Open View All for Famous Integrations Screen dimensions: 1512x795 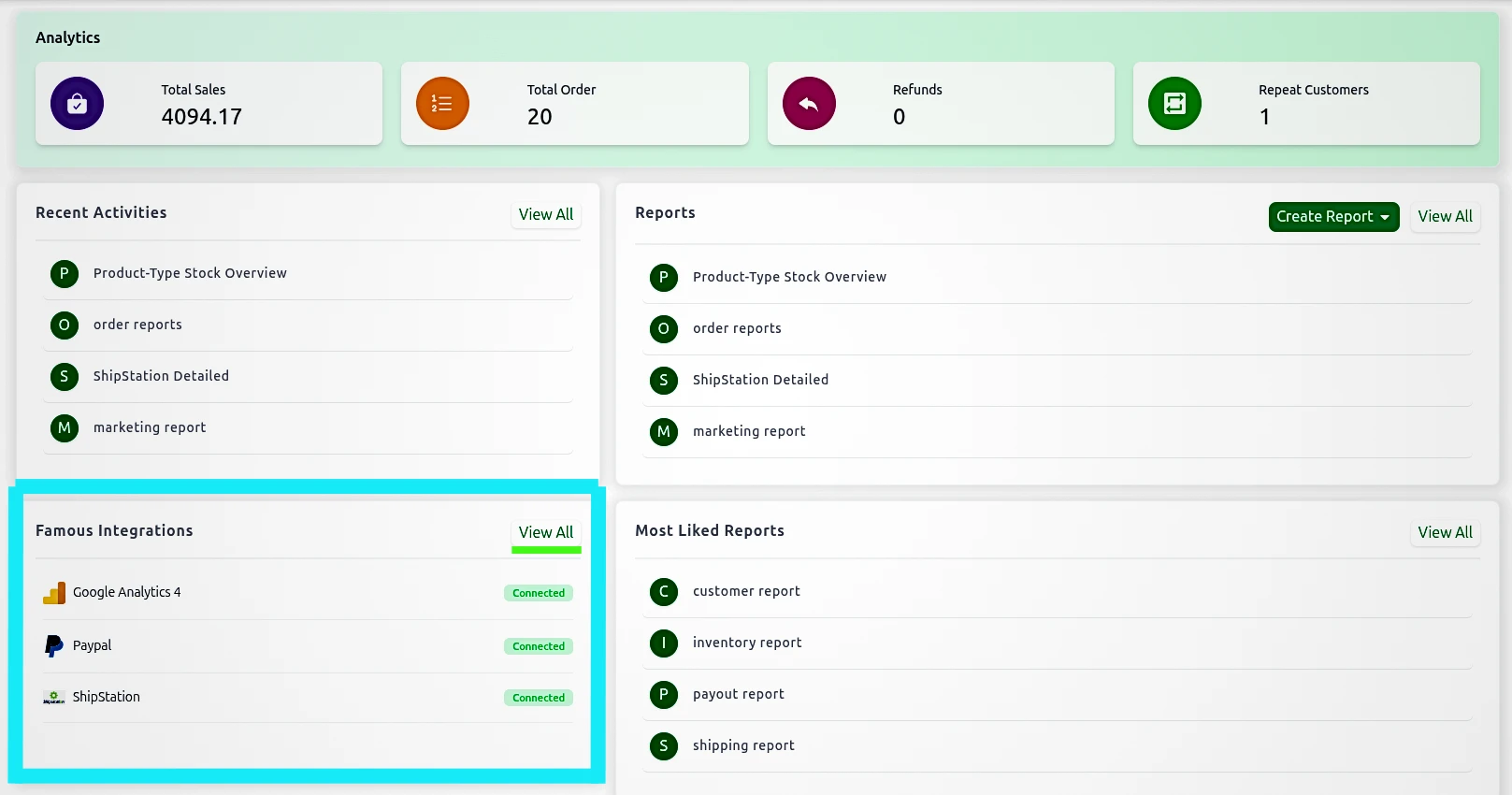(x=545, y=532)
